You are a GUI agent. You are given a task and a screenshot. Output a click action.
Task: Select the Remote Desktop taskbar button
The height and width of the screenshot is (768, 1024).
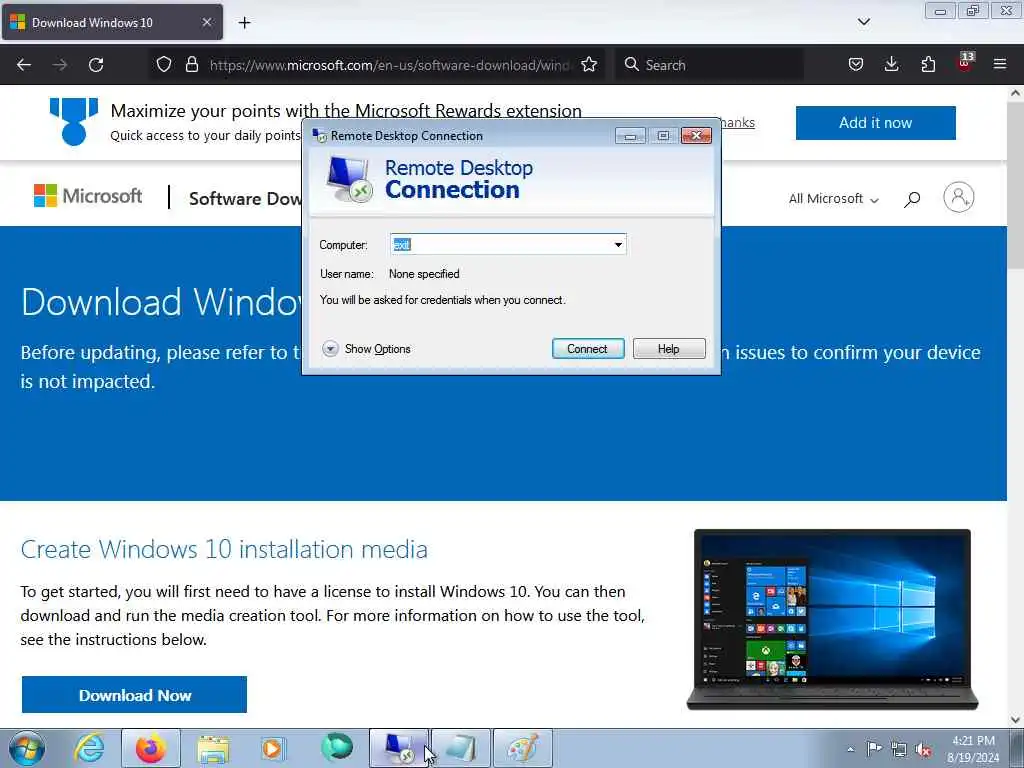pos(399,748)
